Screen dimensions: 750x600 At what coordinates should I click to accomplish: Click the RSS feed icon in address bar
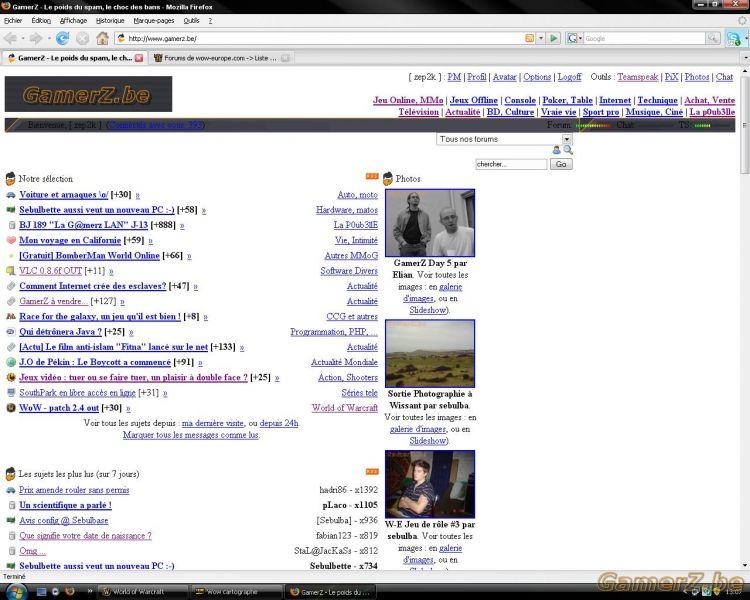point(529,38)
